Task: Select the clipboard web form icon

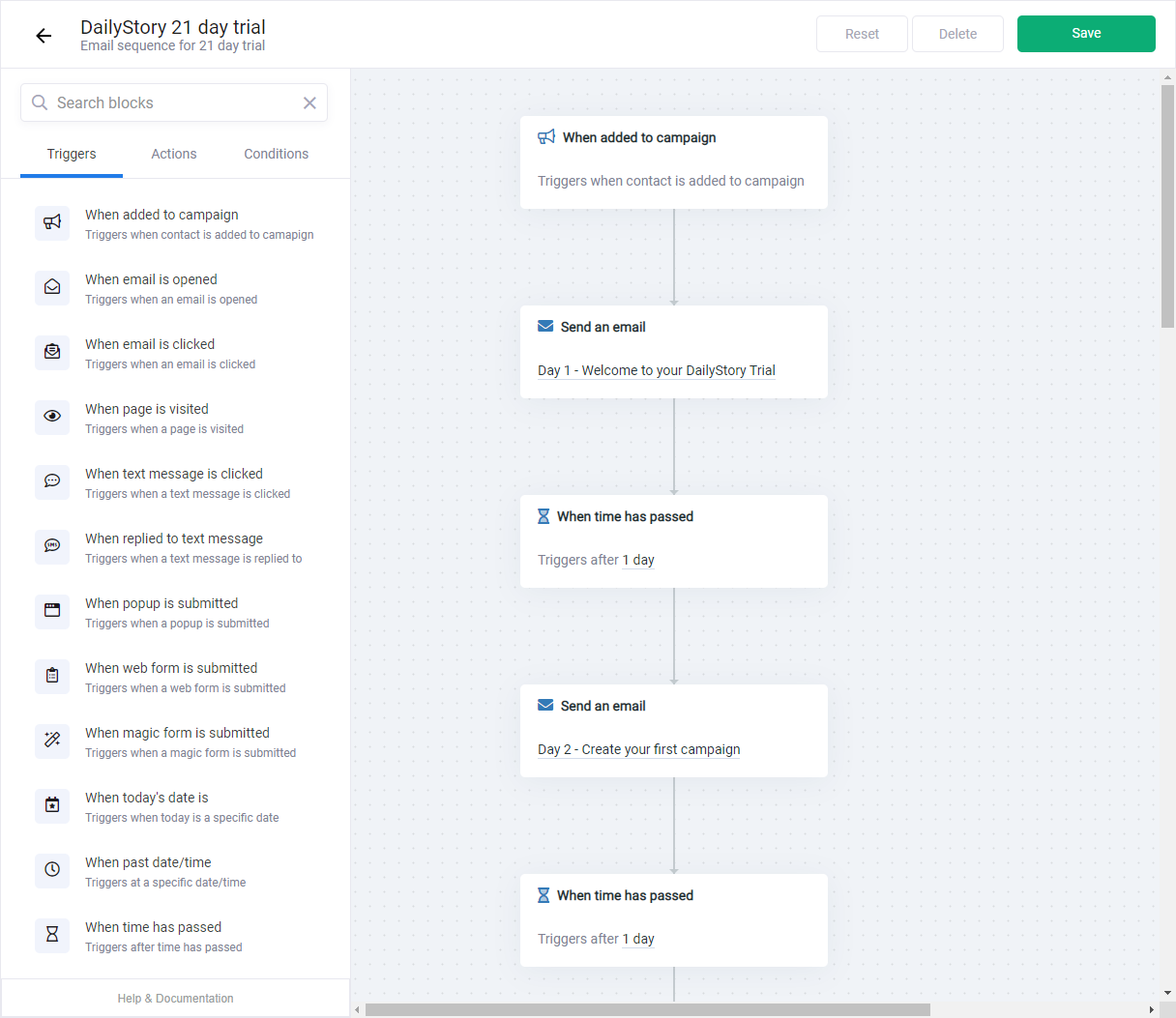Action: [x=52, y=677]
